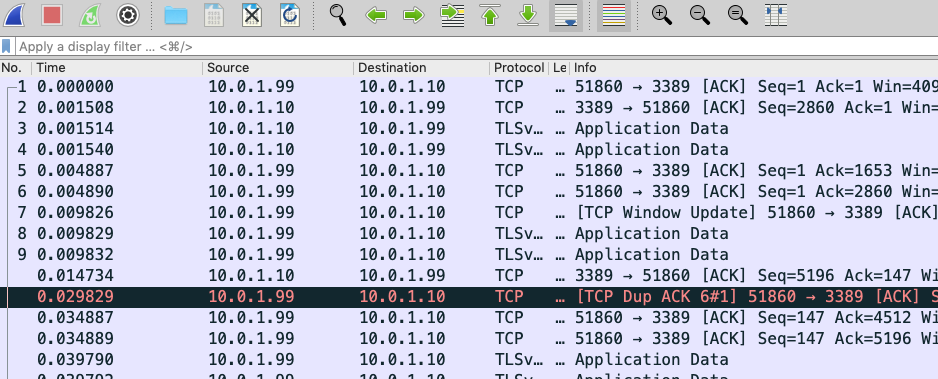Viewport: 938px width, 379px height.
Task: Select packet 8 at time 0.009829
Action: tap(469, 233)
